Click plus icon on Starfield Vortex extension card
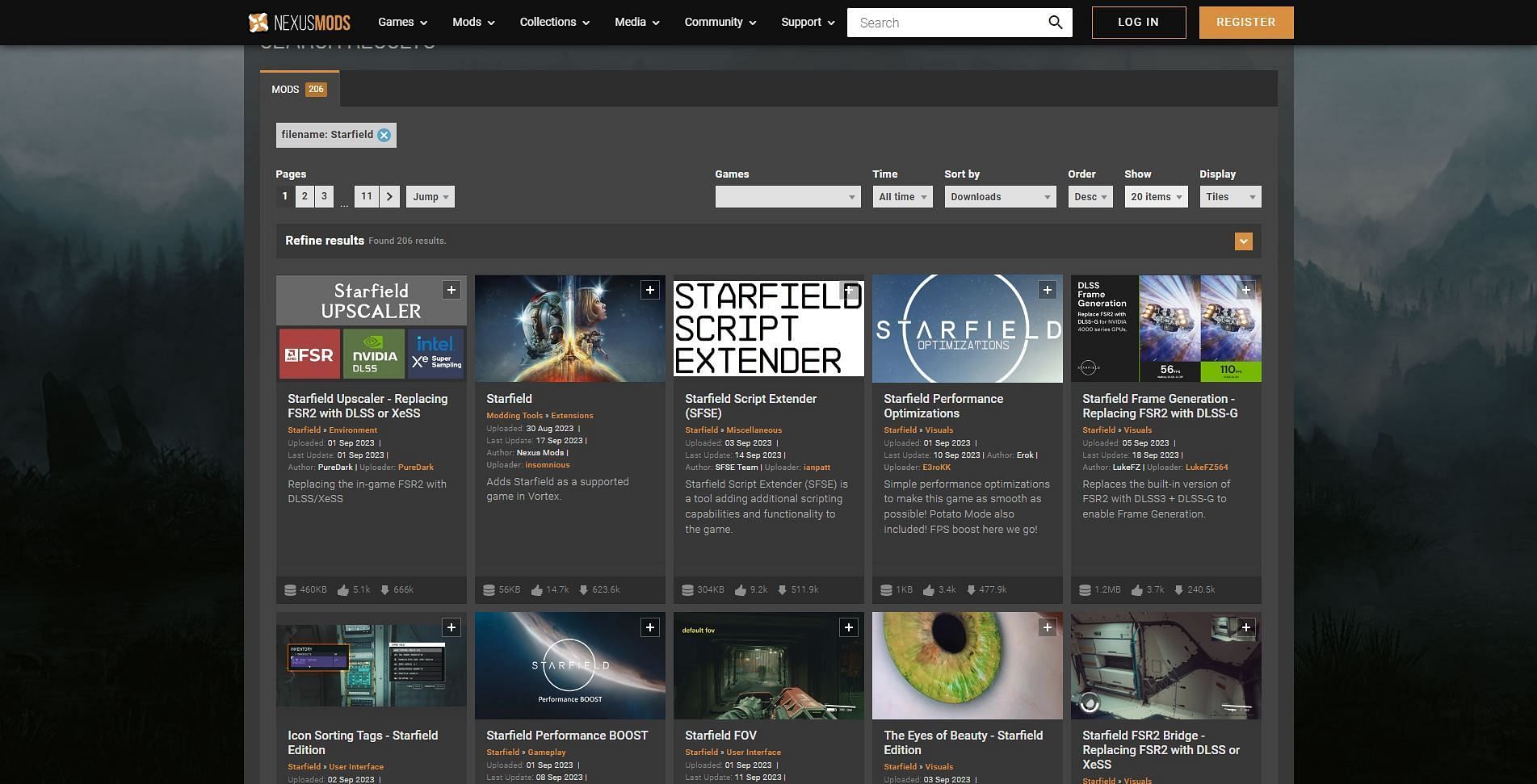Viewport: 1537px width, 784px height. pyautogui.click(x=650, y=290)
